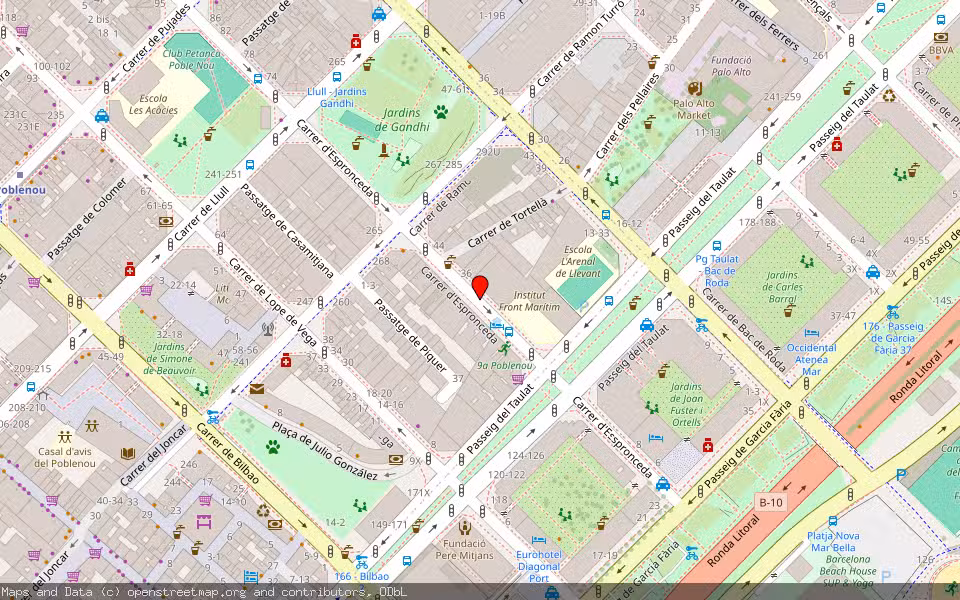
Task: Select the paw icon at Plaça de Julio González
Action: (x=273, y=447)
